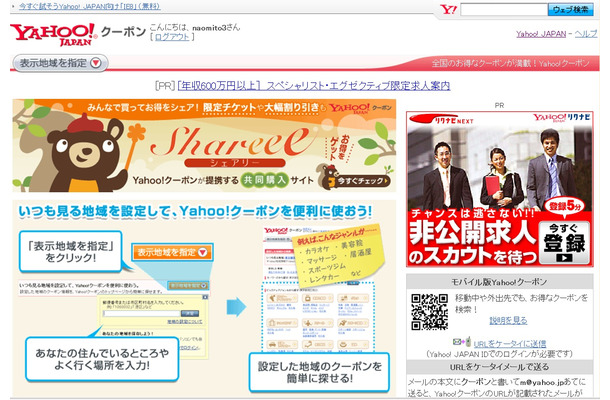Click the orange 表示地域を指定 tutorial button
610x400 pixels.
click(172, 252)
